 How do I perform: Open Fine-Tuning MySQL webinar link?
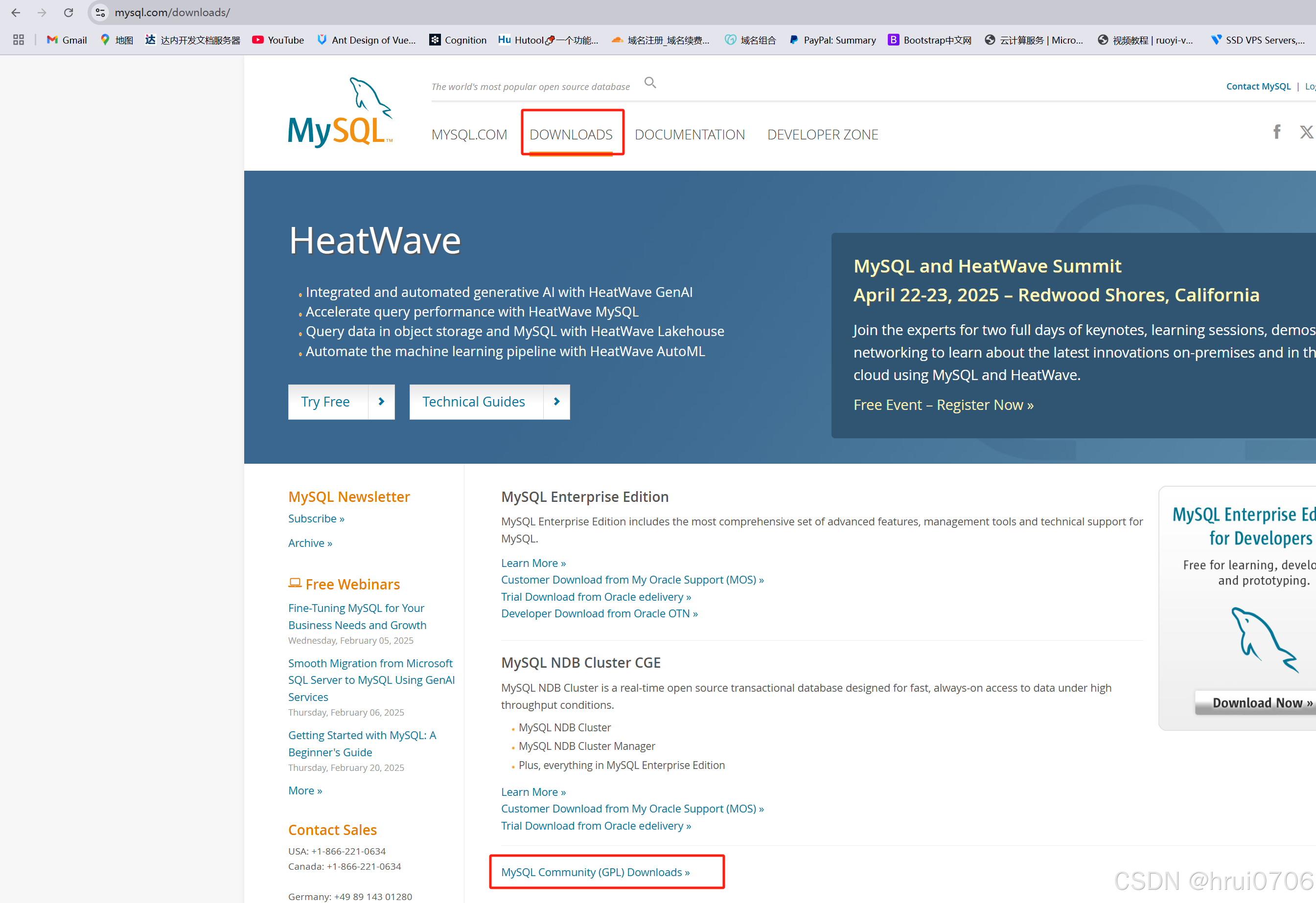coord(357,616)
